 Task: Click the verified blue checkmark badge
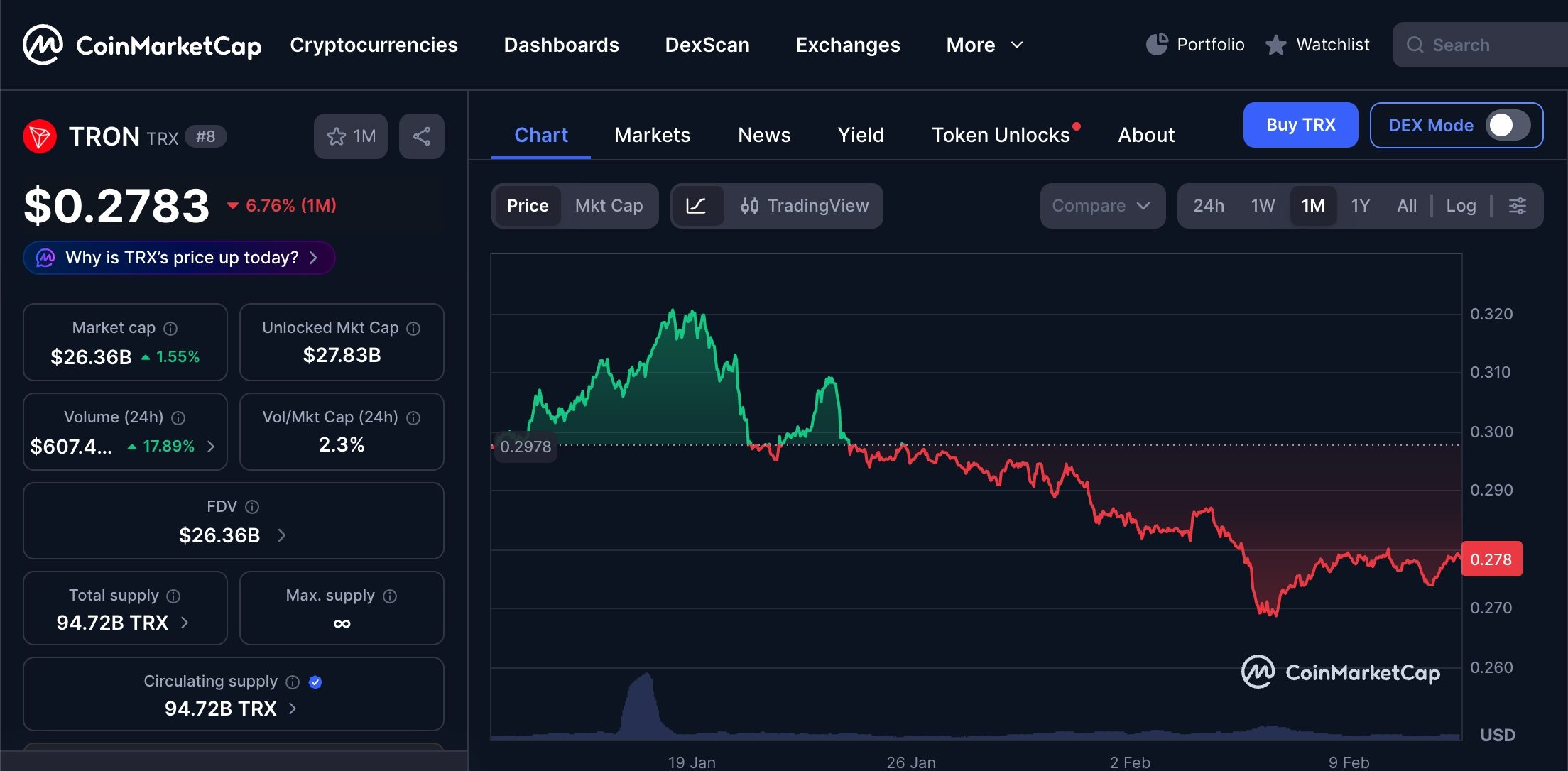316,682
